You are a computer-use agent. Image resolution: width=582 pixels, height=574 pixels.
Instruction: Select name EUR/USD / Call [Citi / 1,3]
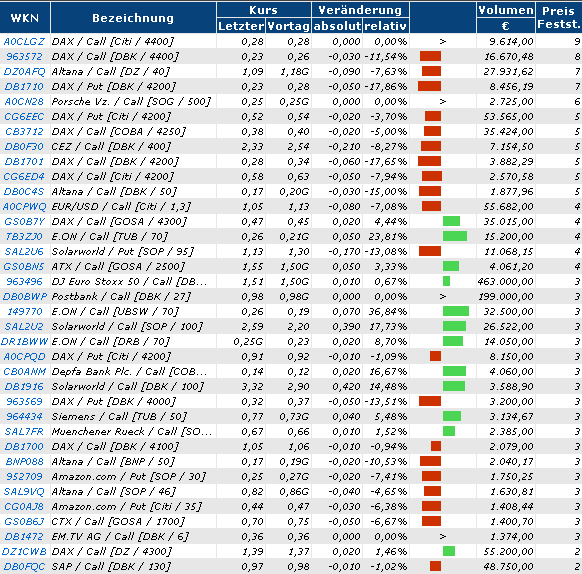click(121, 206)
